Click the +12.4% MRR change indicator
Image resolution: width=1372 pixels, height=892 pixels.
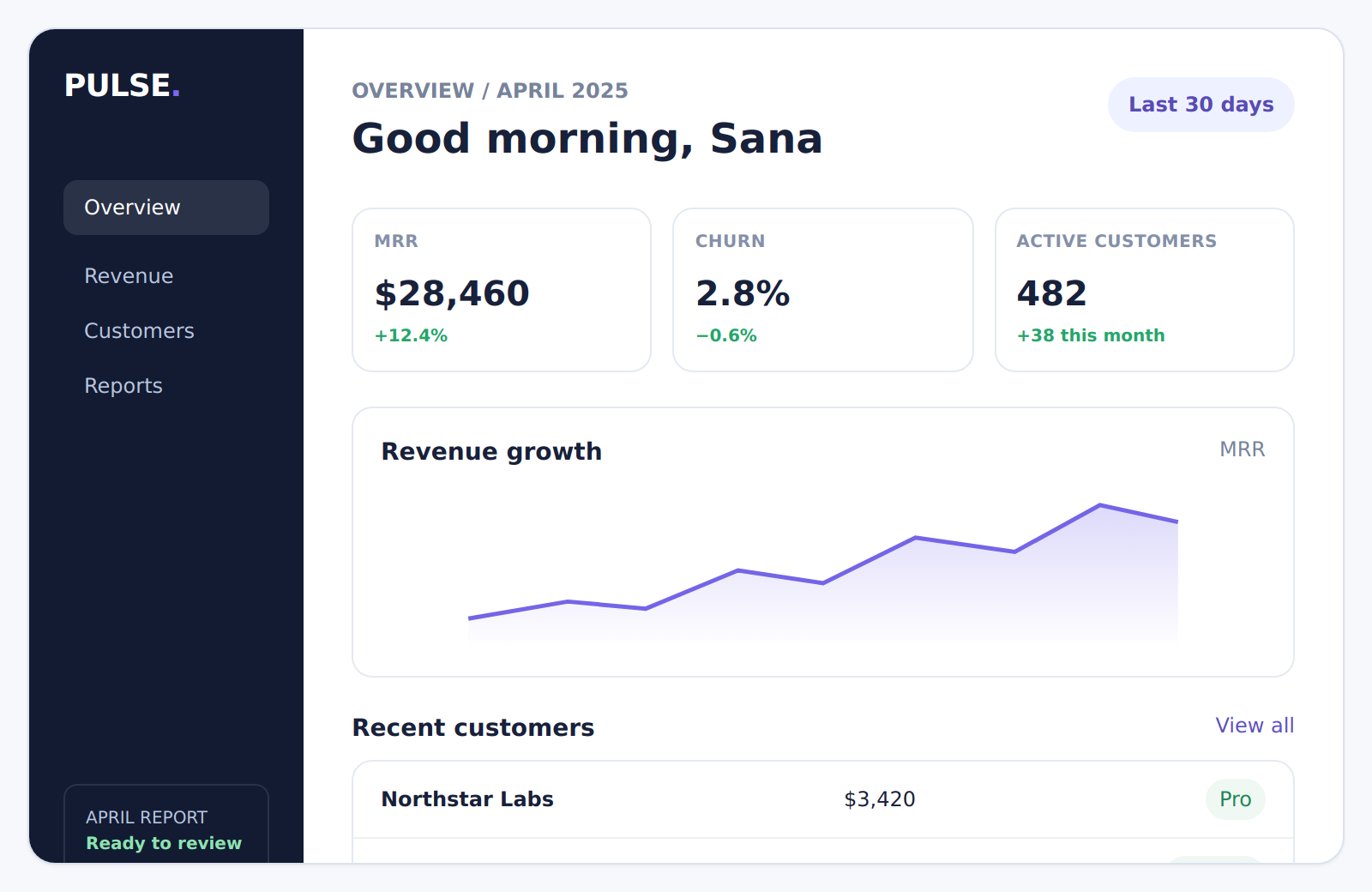pos(411,335)
